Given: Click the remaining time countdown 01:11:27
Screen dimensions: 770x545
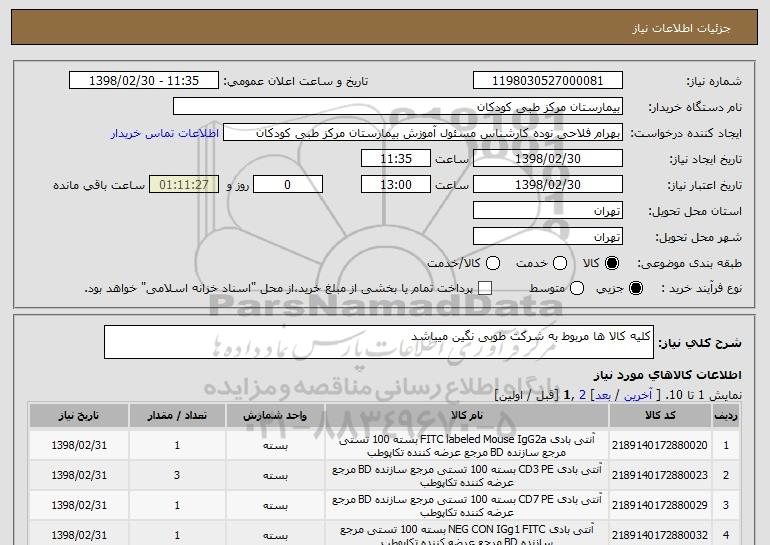Looking at the screenshot, I should tap(184, 185).
